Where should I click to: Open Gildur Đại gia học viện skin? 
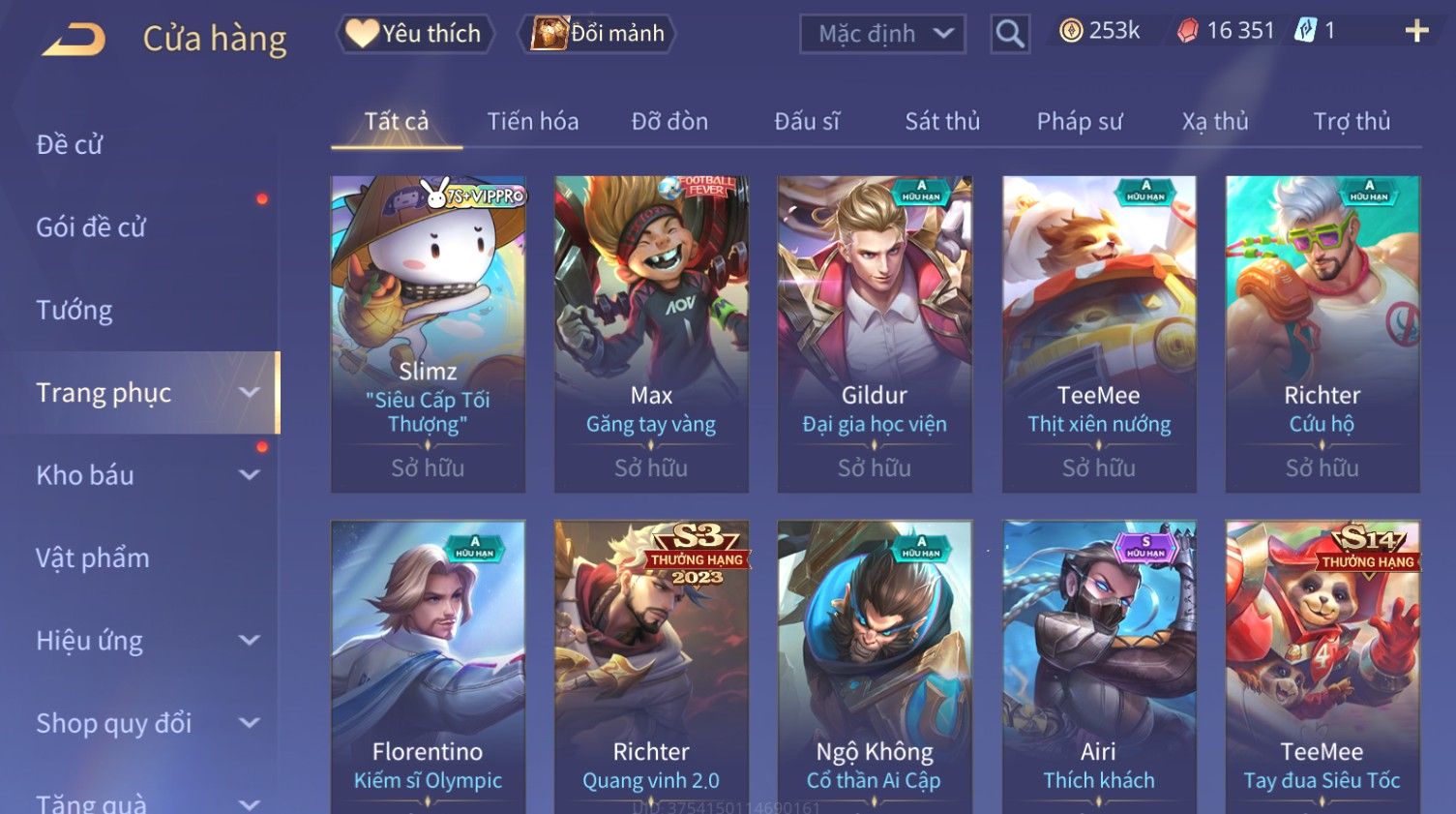(x=875, y=334)
